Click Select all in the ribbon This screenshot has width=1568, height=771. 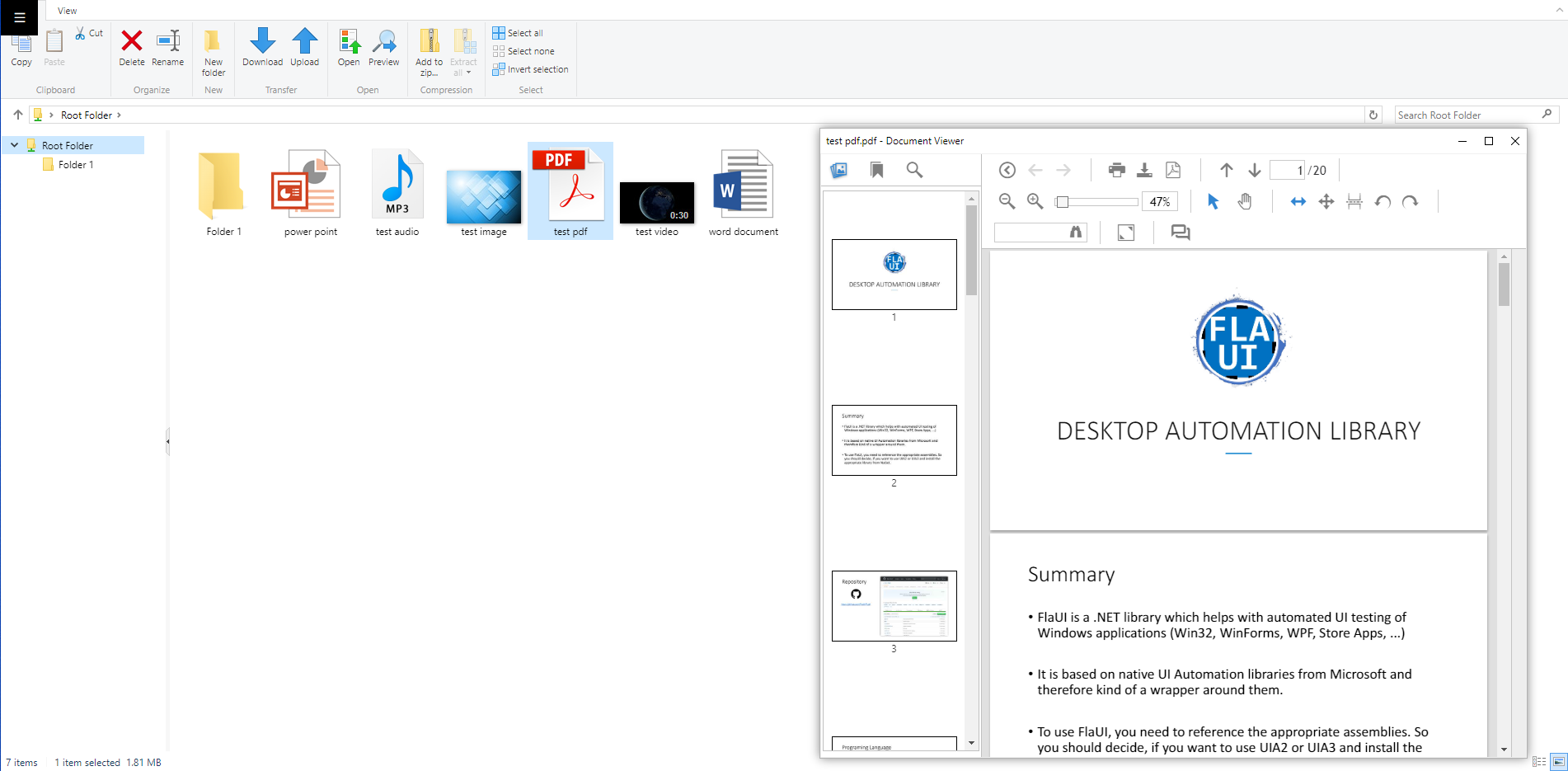[x=518, y=33]
